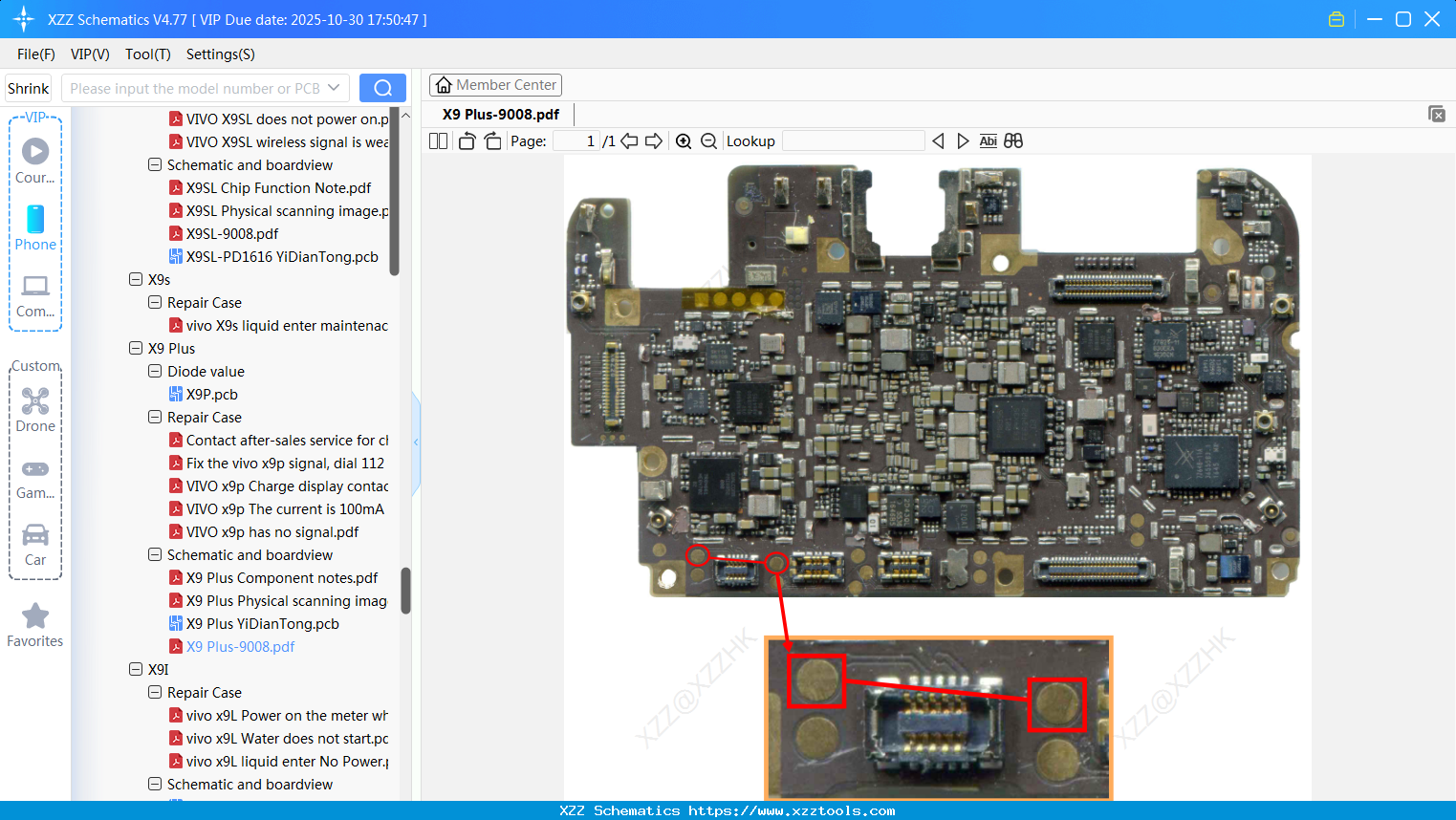Open the Settings(S) menu
Image resolution: width=1456 pixels, height=820 pixels.
coord(220,54)
